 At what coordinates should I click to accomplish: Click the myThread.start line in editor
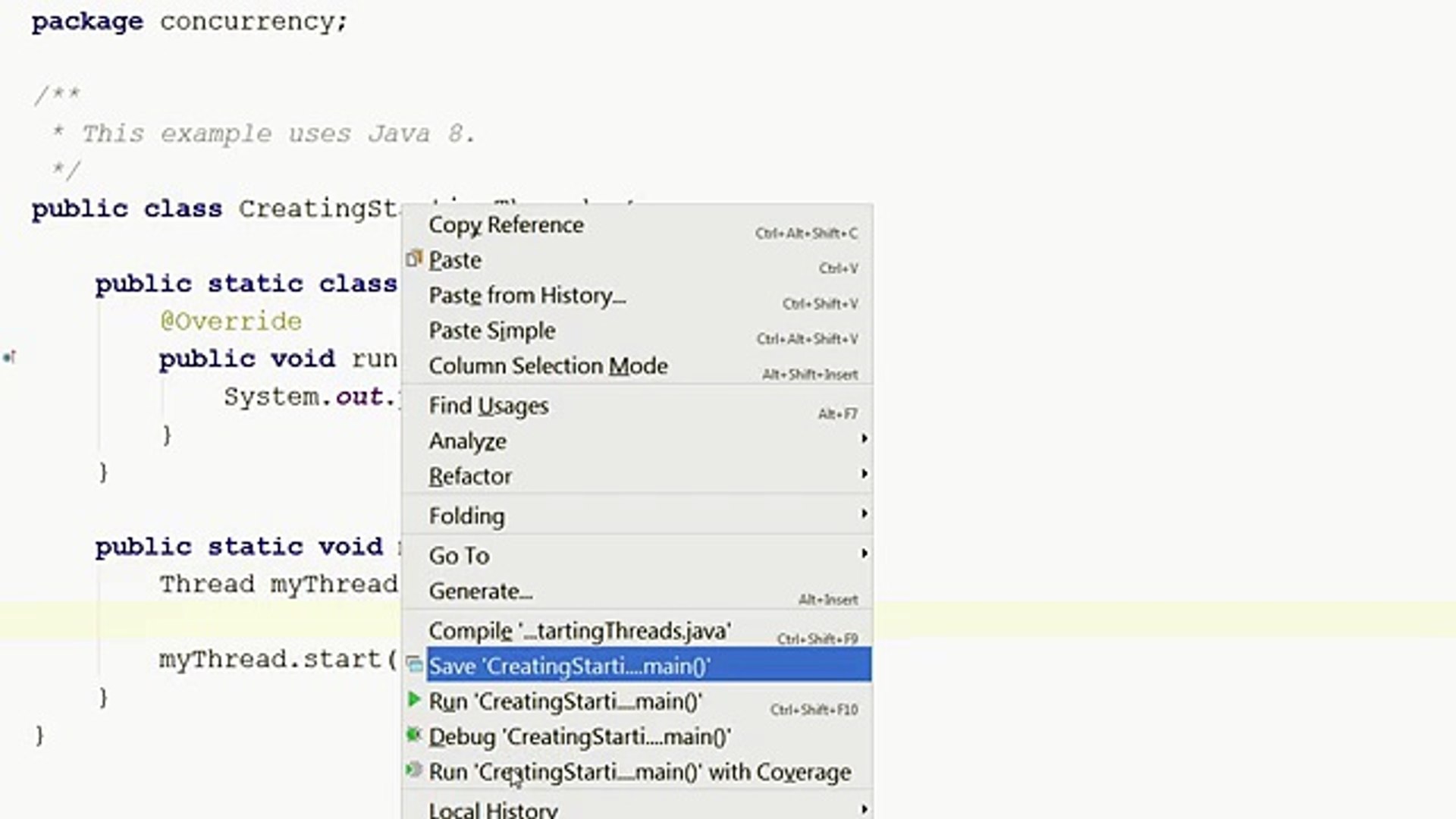[278, 659]
